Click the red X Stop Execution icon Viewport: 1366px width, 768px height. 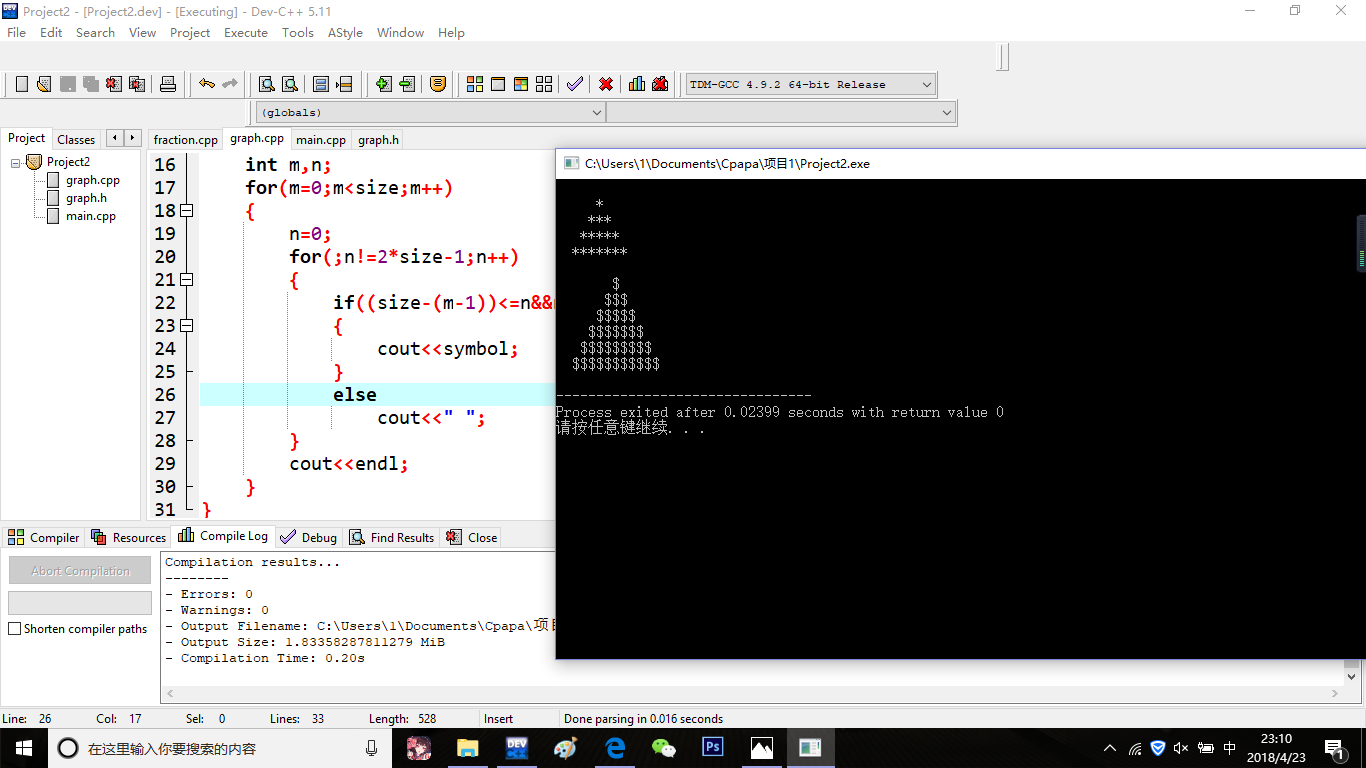pos(606,84)
